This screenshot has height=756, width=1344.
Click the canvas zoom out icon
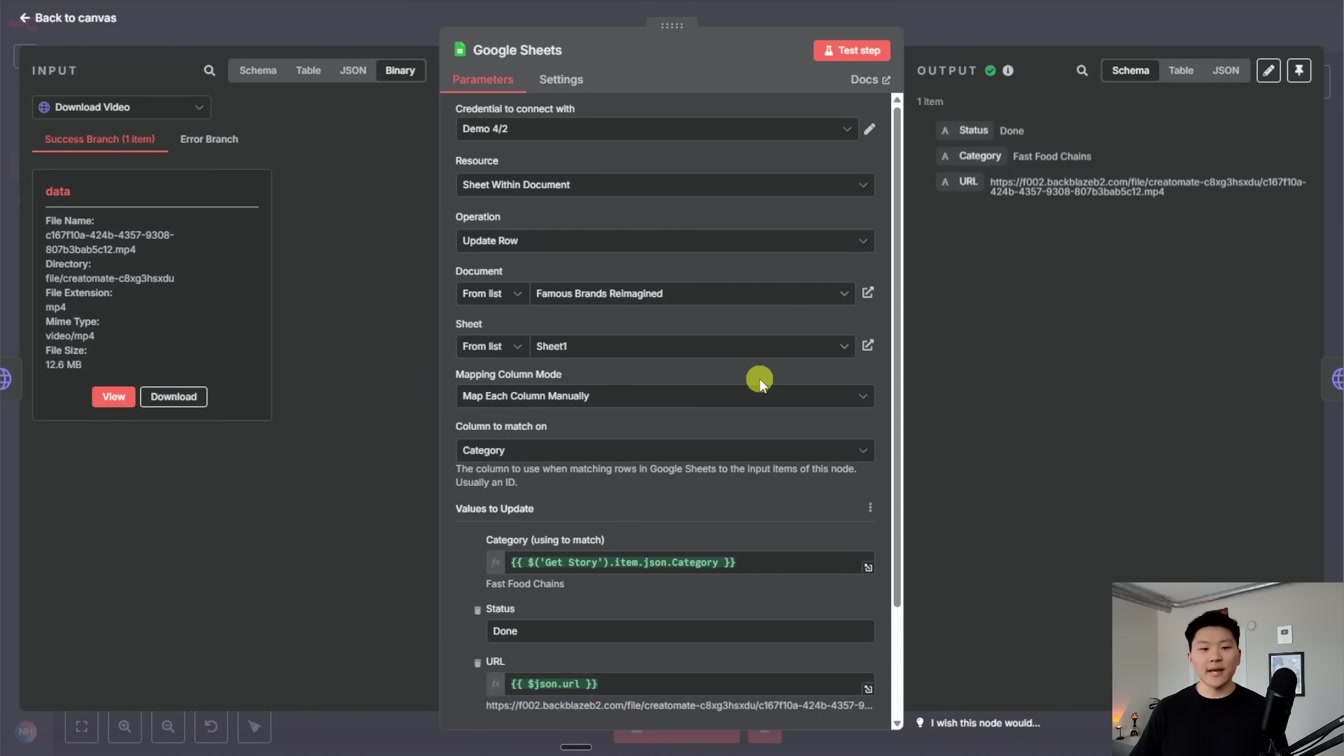click(x=168, y=727)
